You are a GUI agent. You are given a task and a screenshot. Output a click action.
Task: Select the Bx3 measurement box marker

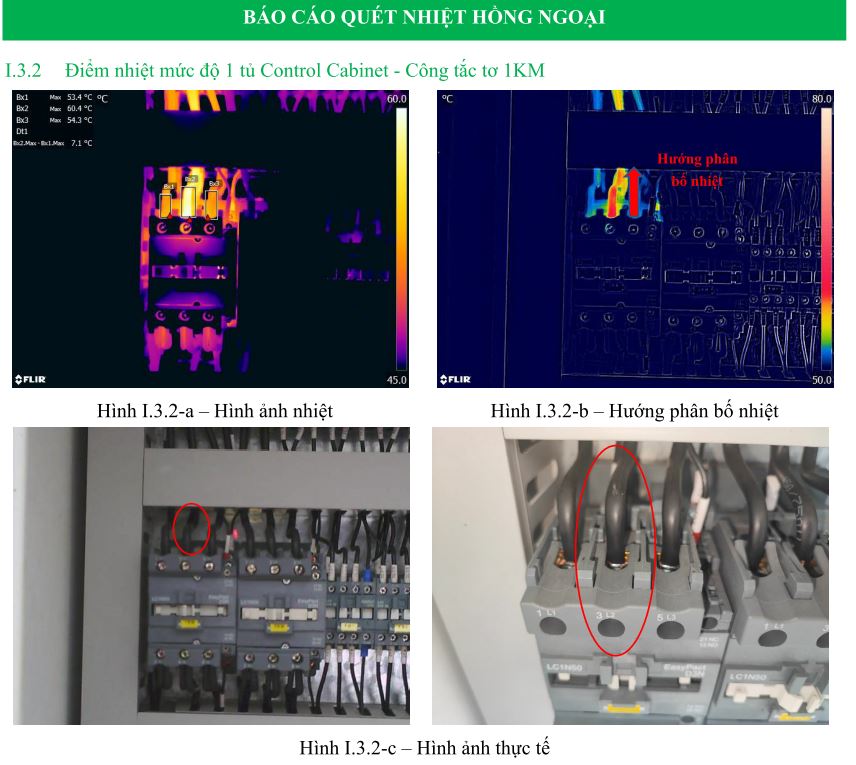pos(213,200)
